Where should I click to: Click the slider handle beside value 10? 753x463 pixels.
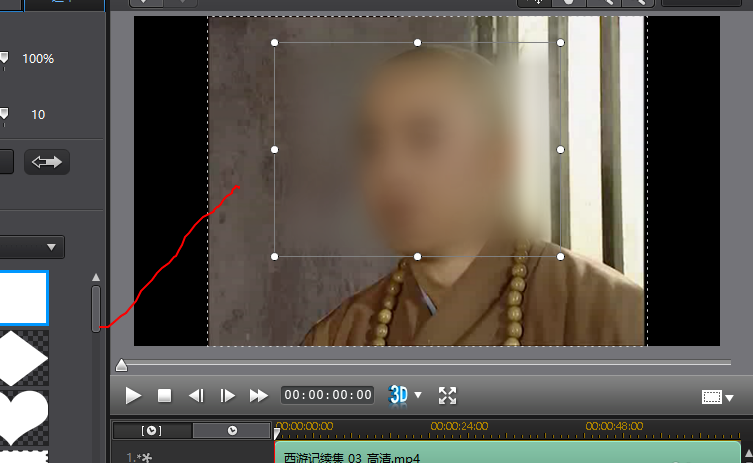pyautogui.click(x=4, y=114)
